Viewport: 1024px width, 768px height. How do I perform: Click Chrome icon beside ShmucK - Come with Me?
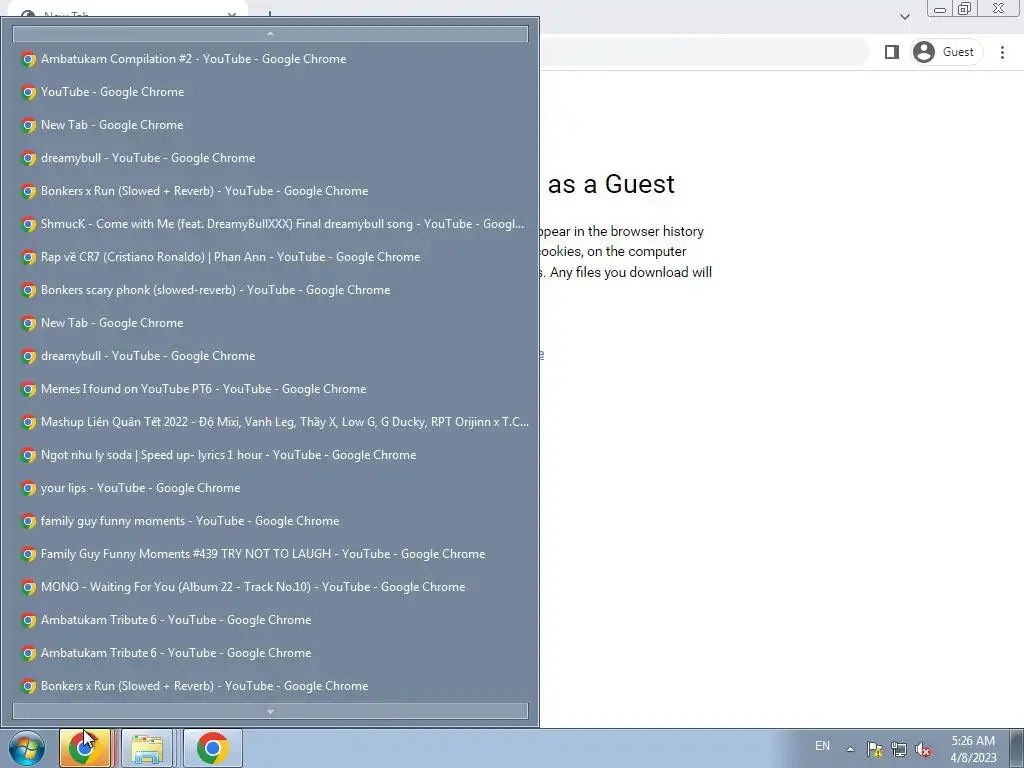point(28,225)
